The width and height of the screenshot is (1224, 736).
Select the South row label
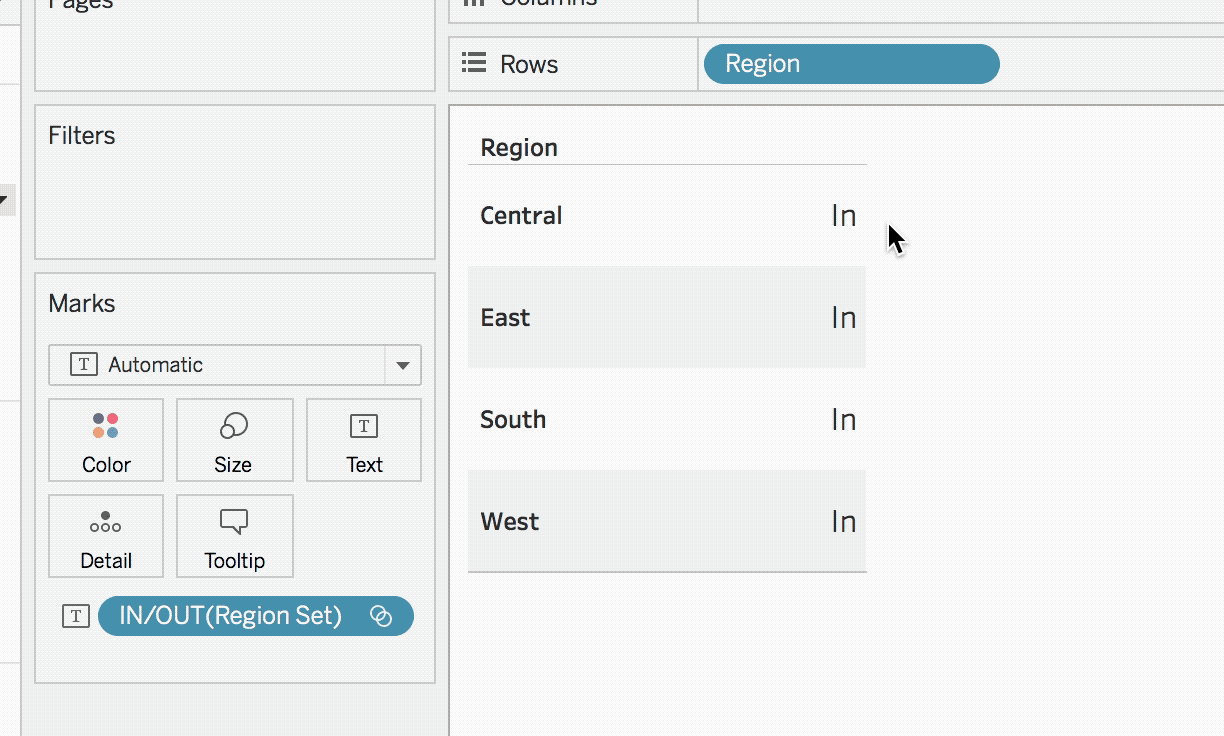click(513, 420)
